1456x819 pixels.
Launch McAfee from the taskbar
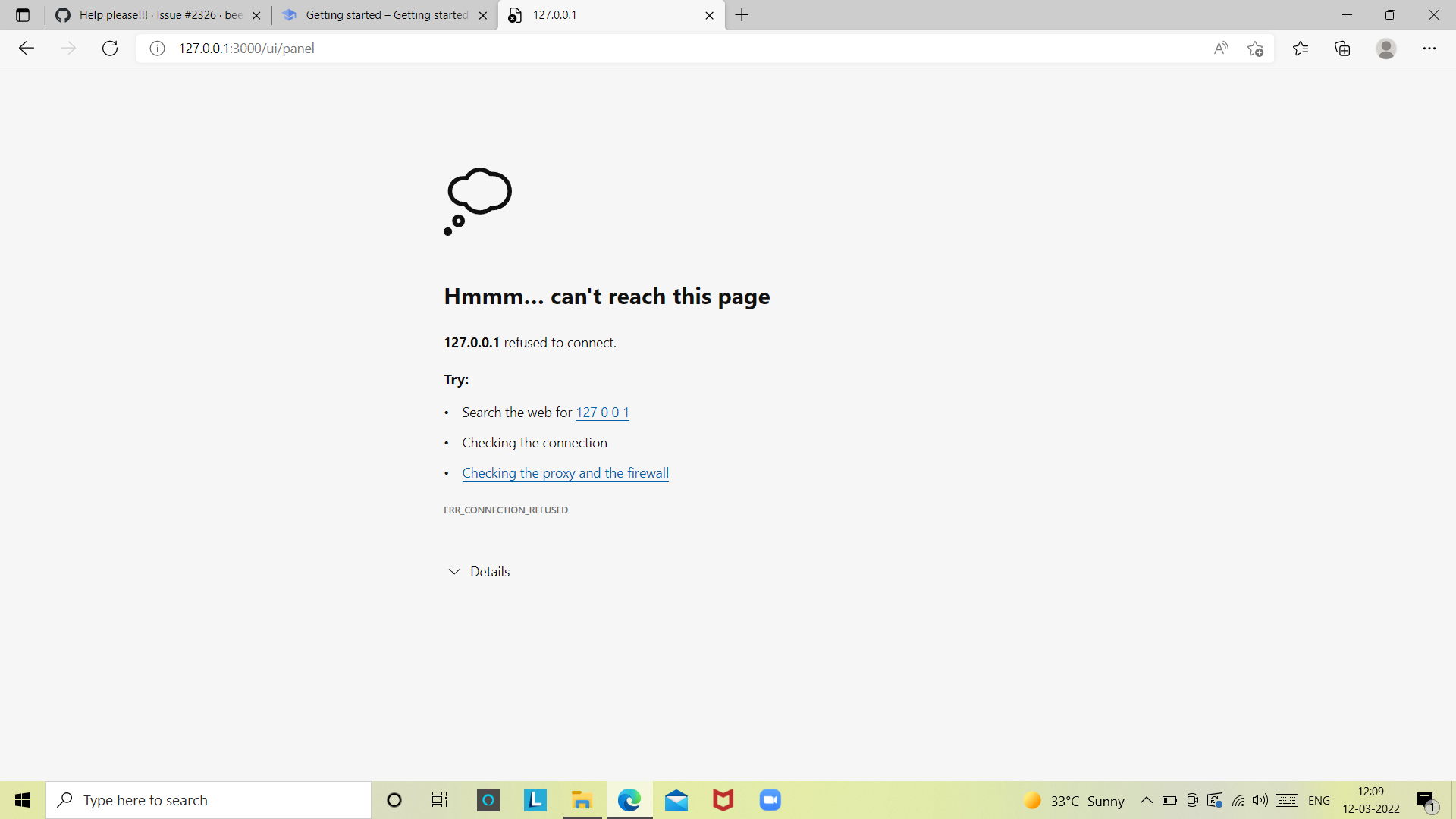pyautogui.click(x=723, y=799)
